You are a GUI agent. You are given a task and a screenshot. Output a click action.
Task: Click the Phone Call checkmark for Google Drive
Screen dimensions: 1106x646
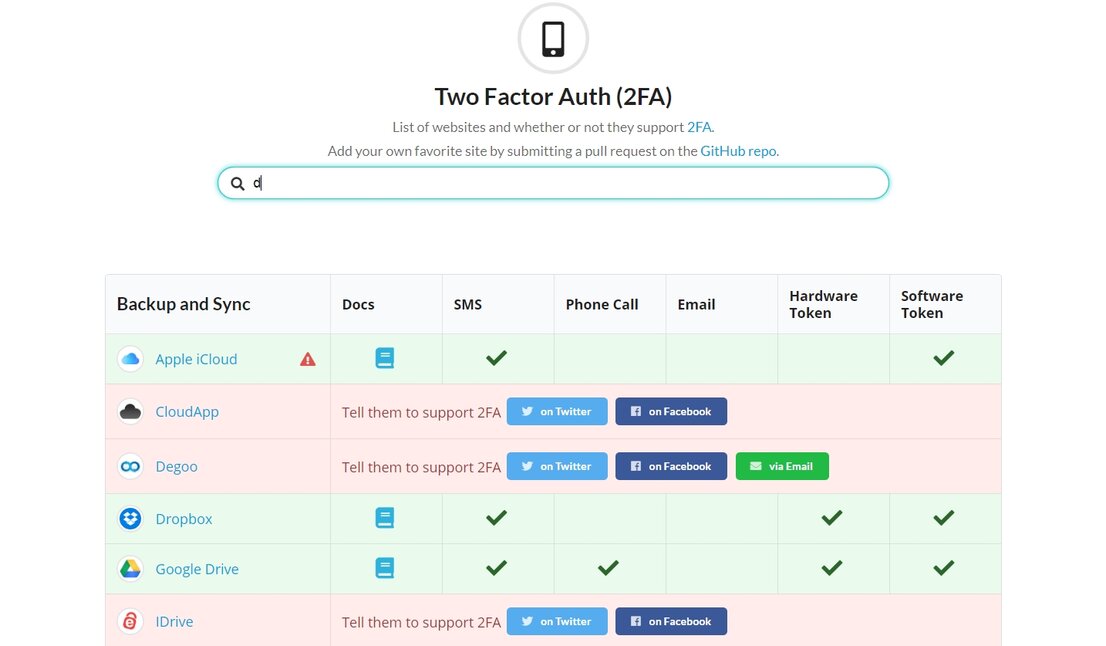[608, 568]
